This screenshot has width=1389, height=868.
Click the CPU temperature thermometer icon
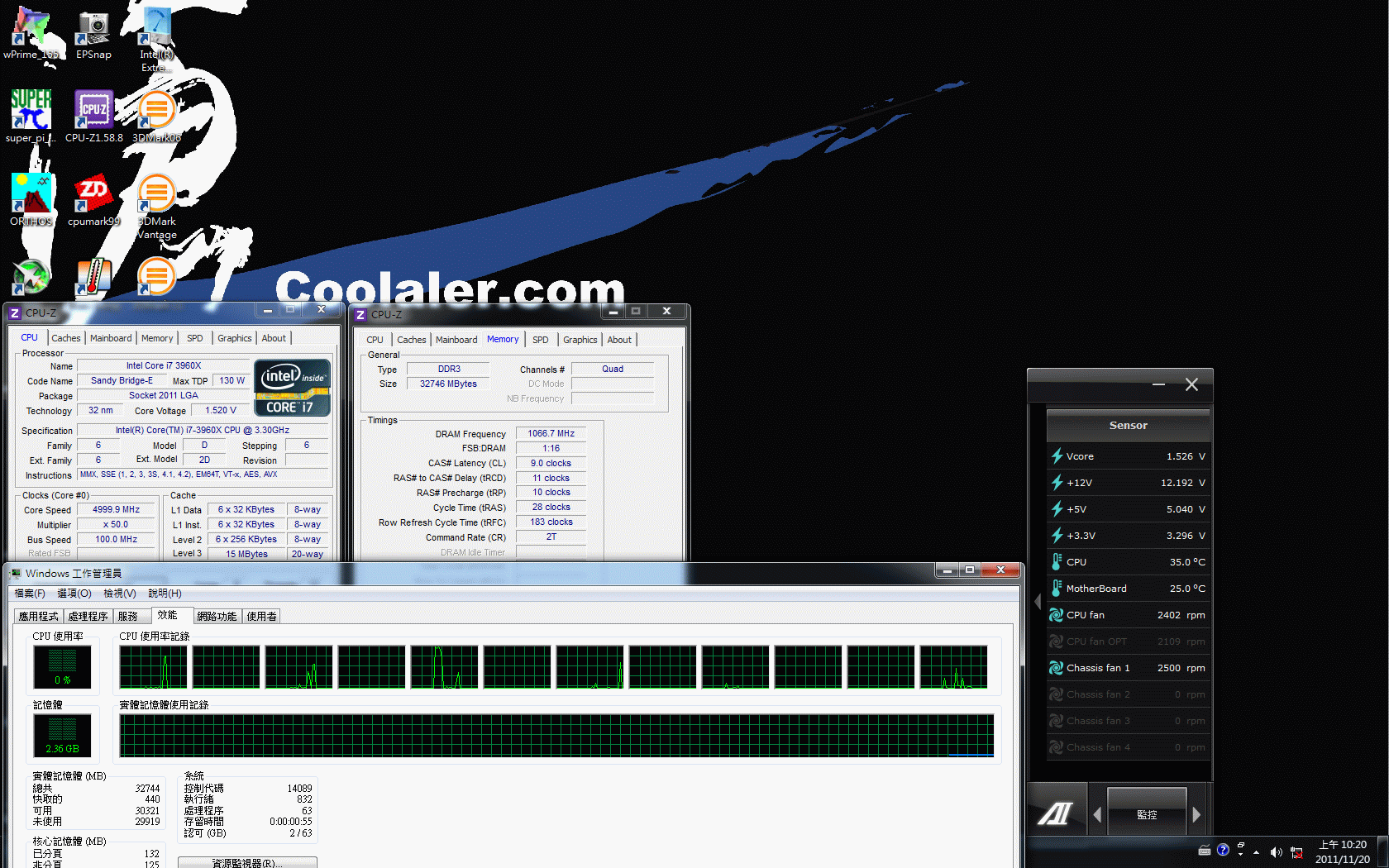[1057, 562]
